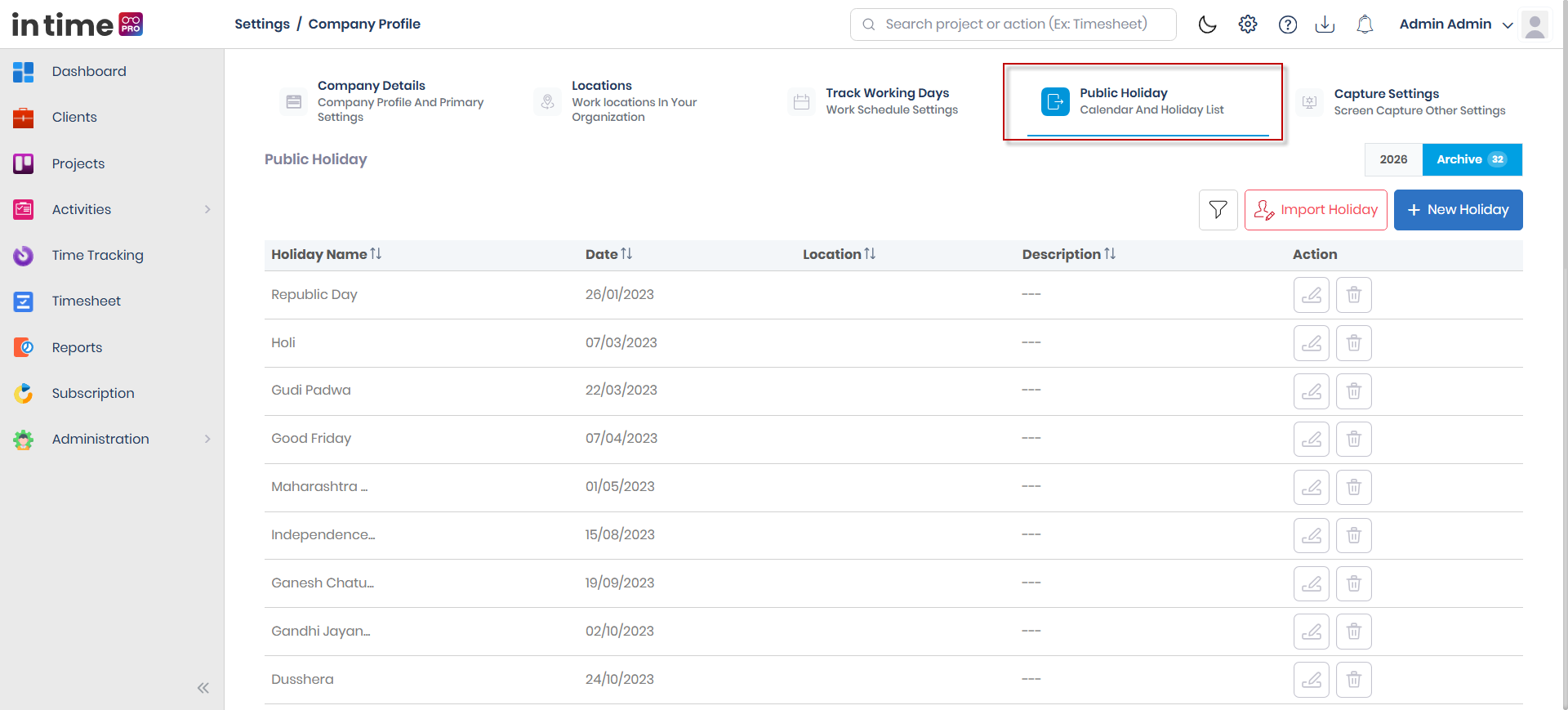Image resolution: width=1568 pixels, height=710 pixels.
Task: Search project or action field
Action: coord(1013,25)
